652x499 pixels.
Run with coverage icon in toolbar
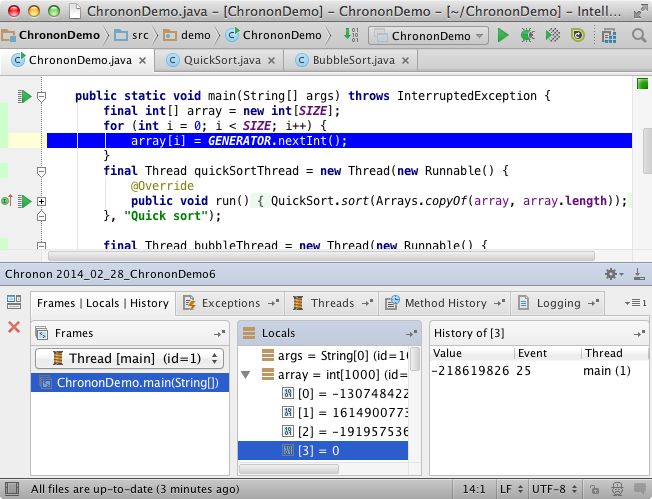552,35
